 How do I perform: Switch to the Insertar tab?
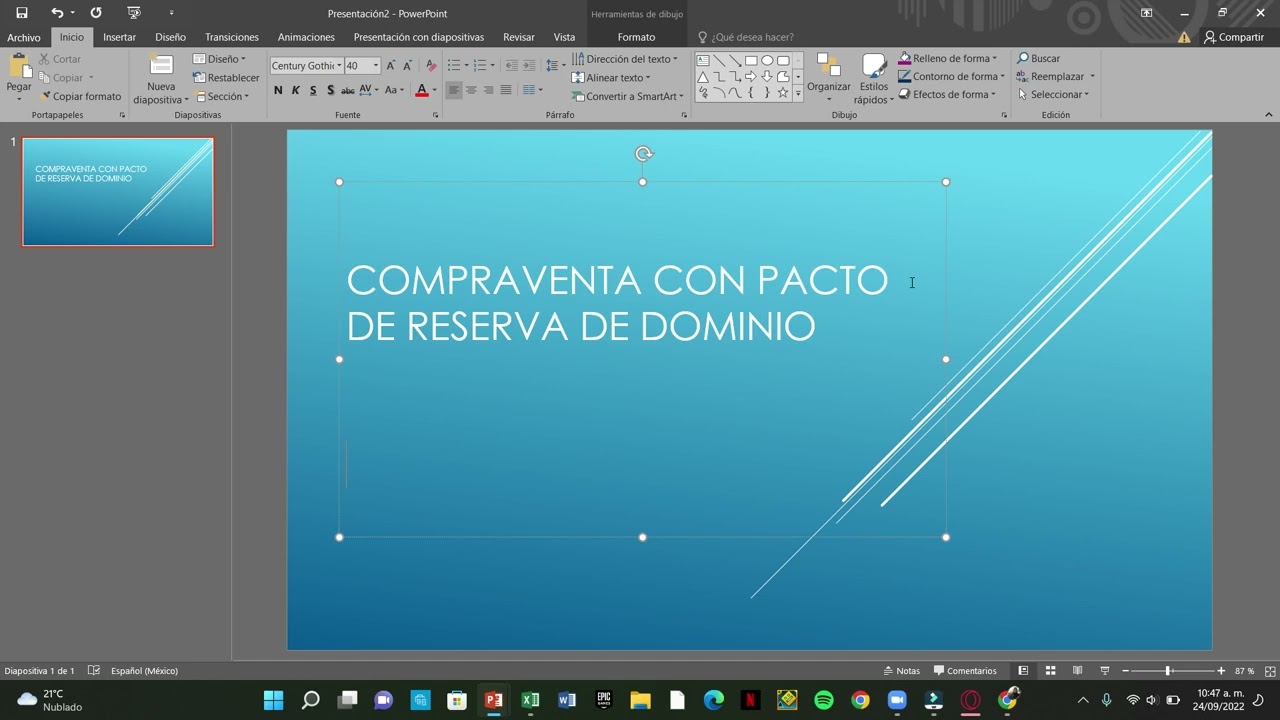119,37
